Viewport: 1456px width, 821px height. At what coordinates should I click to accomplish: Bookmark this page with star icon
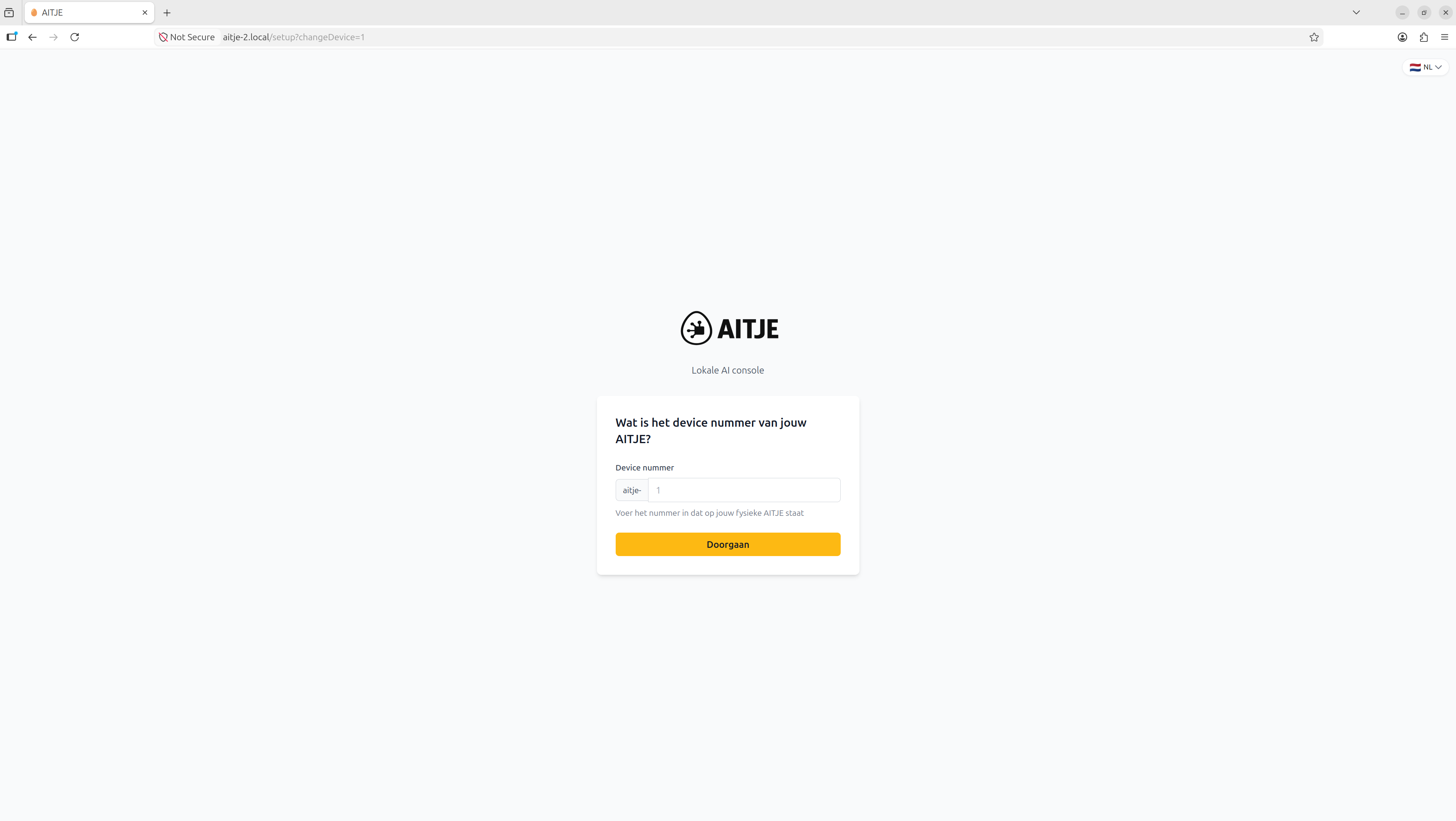(1313, 38)
